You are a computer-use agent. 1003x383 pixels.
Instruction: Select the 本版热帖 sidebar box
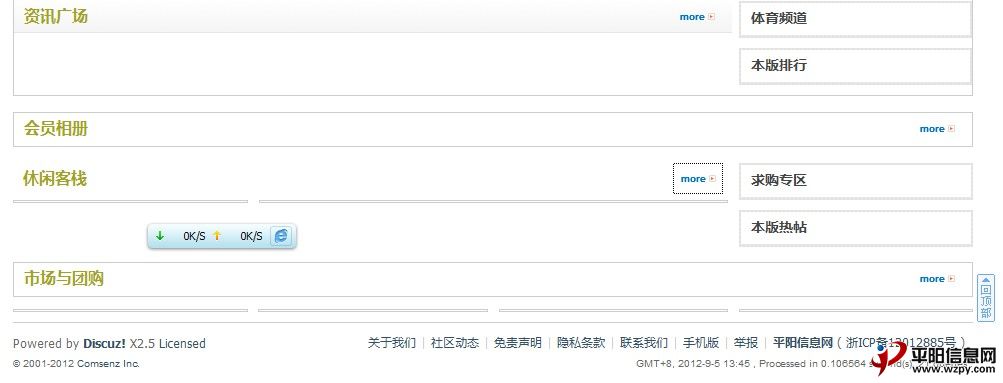click(x=856, y=228)
